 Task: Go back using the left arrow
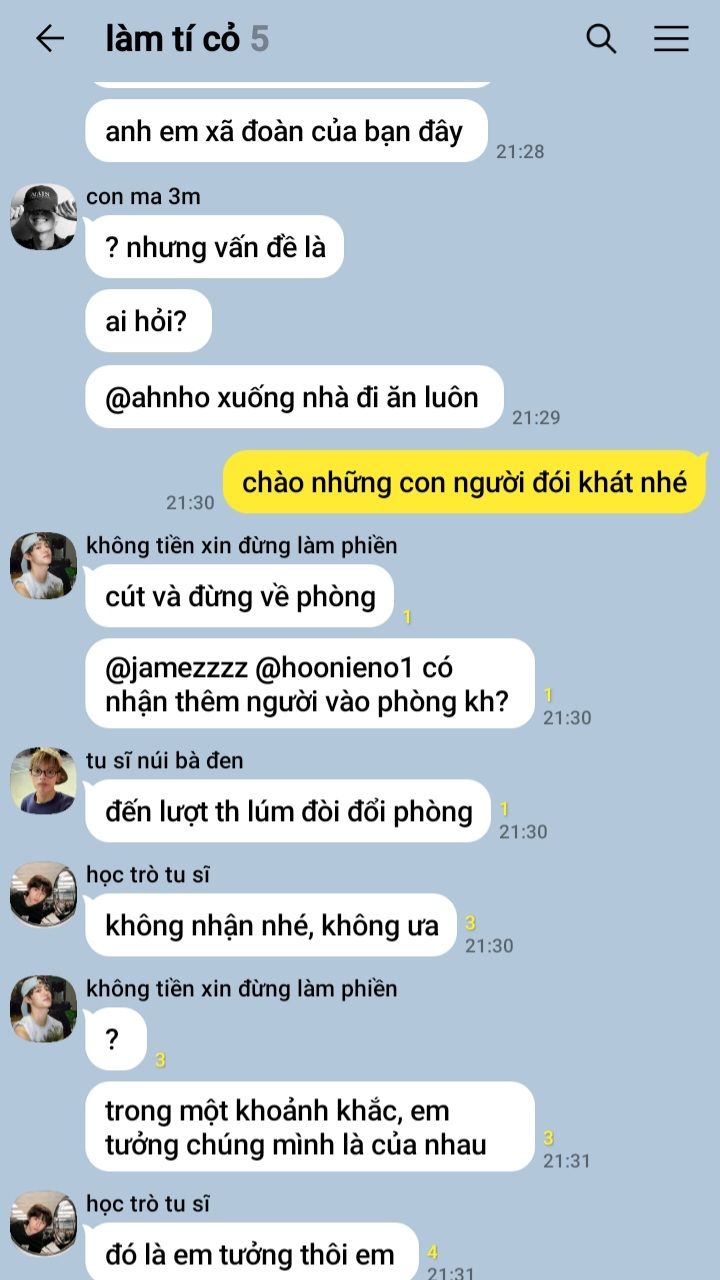tap(49, 39)
